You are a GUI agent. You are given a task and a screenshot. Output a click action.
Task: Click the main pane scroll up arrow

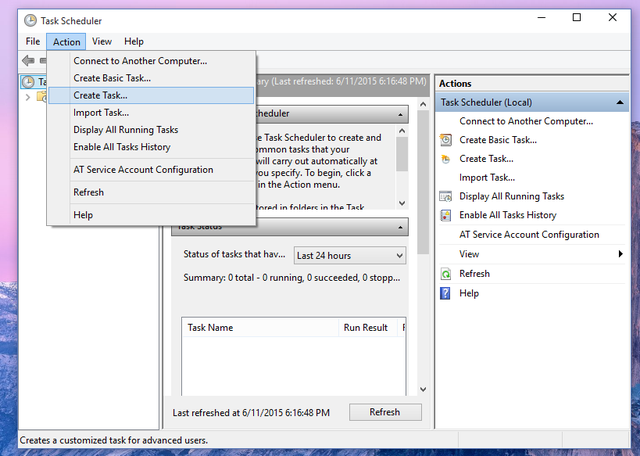coord(423,105)
